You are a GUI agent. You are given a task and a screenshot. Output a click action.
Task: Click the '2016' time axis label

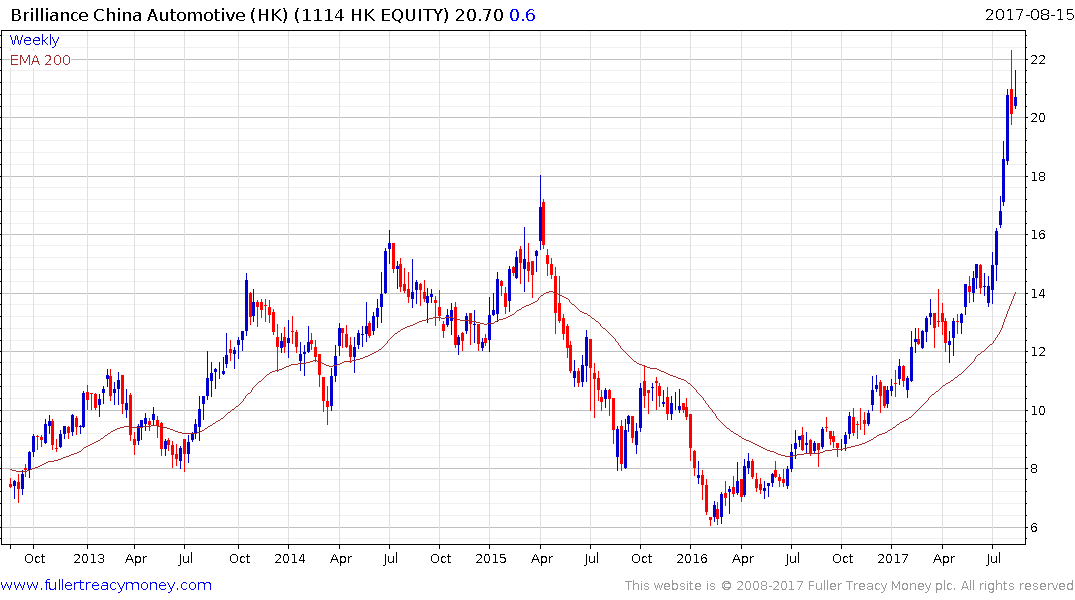tap(692, 559)
